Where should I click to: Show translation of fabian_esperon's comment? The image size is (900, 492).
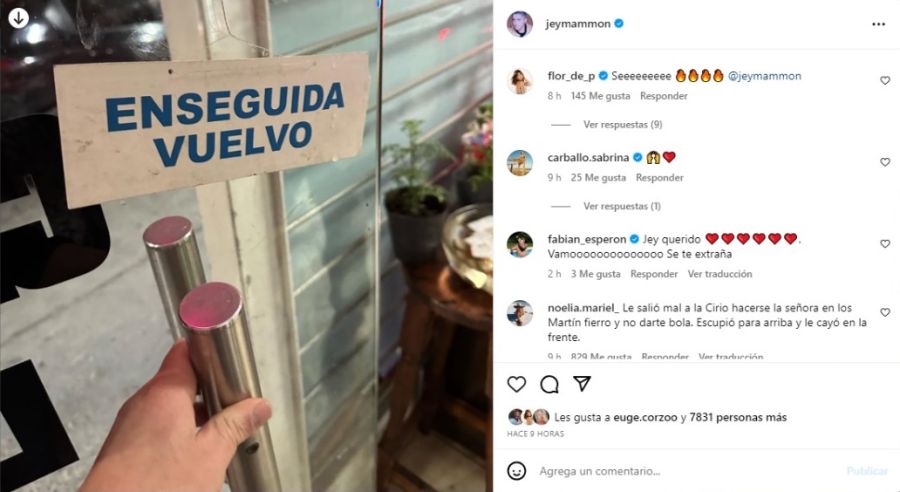[x=720, y=274]
